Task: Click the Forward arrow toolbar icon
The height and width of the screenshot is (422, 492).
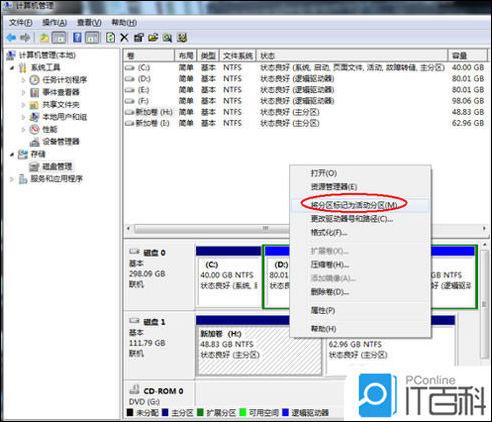Action: pyautogui.click(x=25, y=38)
